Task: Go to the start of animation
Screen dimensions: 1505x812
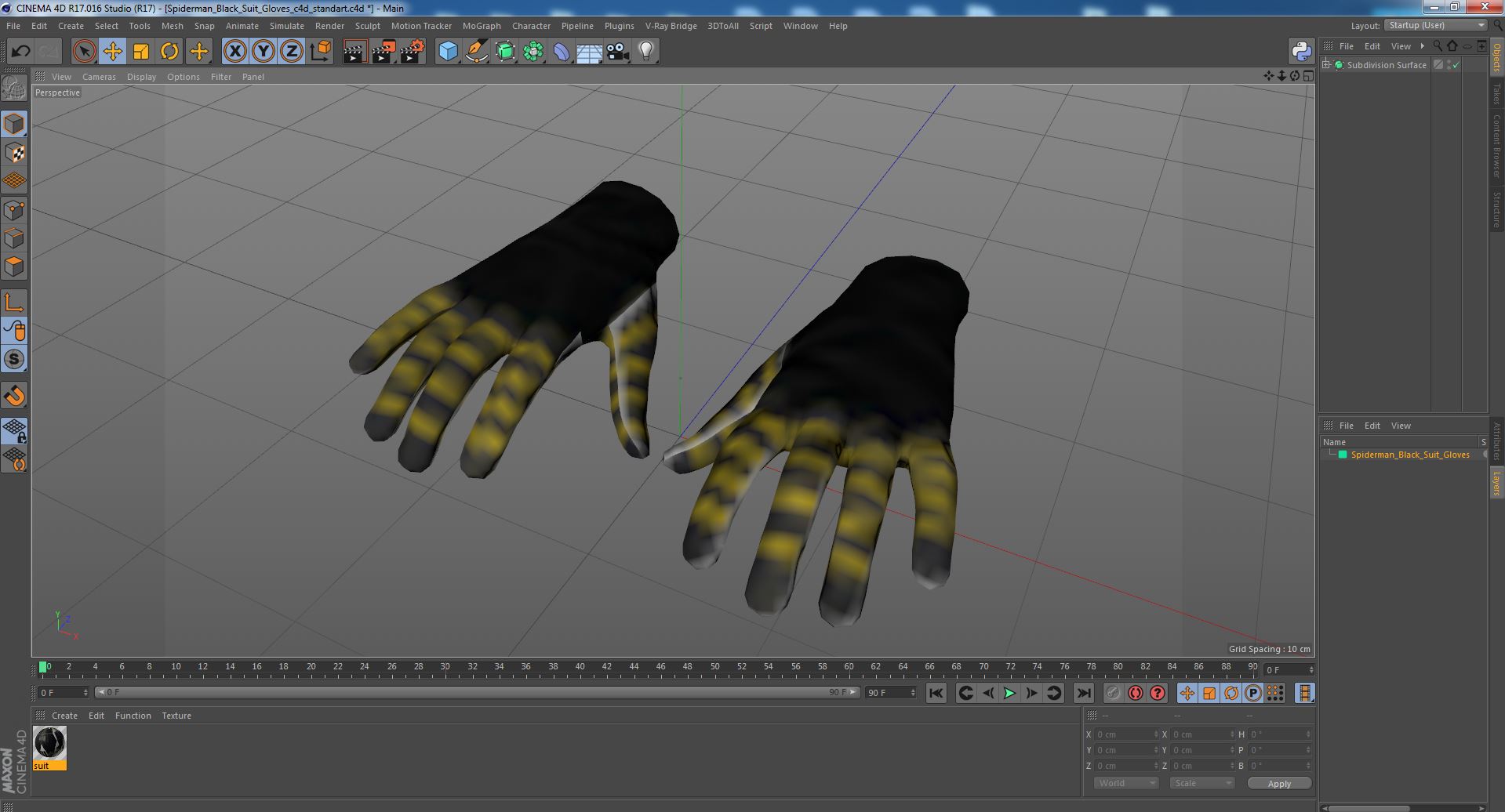Action: [936, 693]
